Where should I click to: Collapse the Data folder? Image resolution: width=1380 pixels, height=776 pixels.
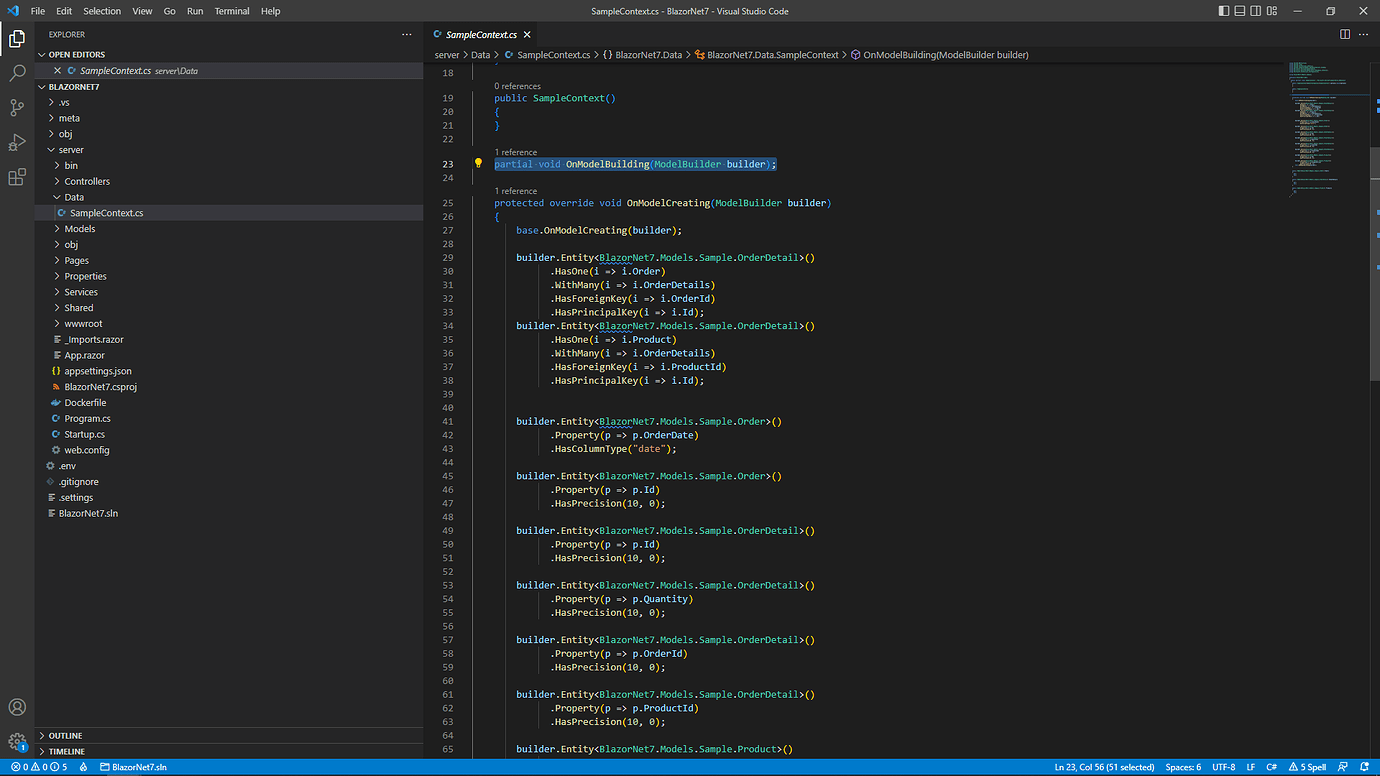point(74,197)
